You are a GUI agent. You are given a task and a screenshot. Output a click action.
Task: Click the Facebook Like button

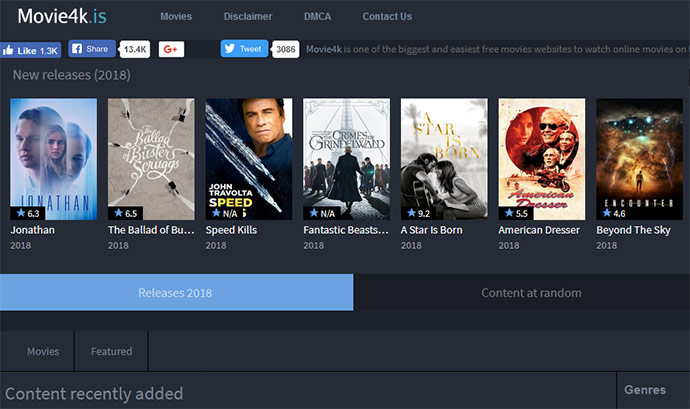tap(30, 50)
